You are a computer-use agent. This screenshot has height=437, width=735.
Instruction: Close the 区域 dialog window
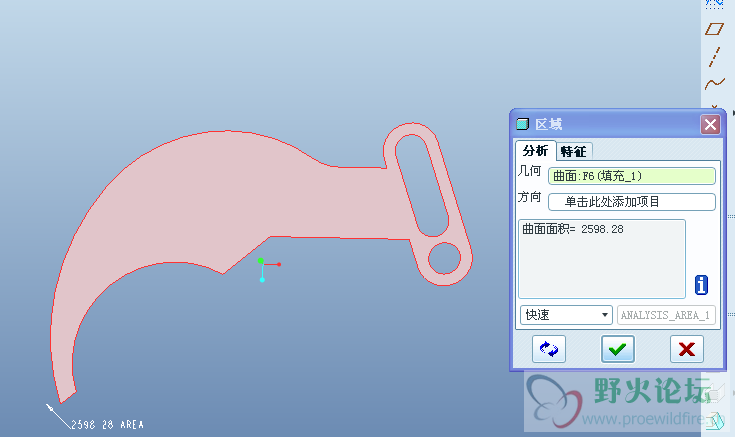click(710, 125)
